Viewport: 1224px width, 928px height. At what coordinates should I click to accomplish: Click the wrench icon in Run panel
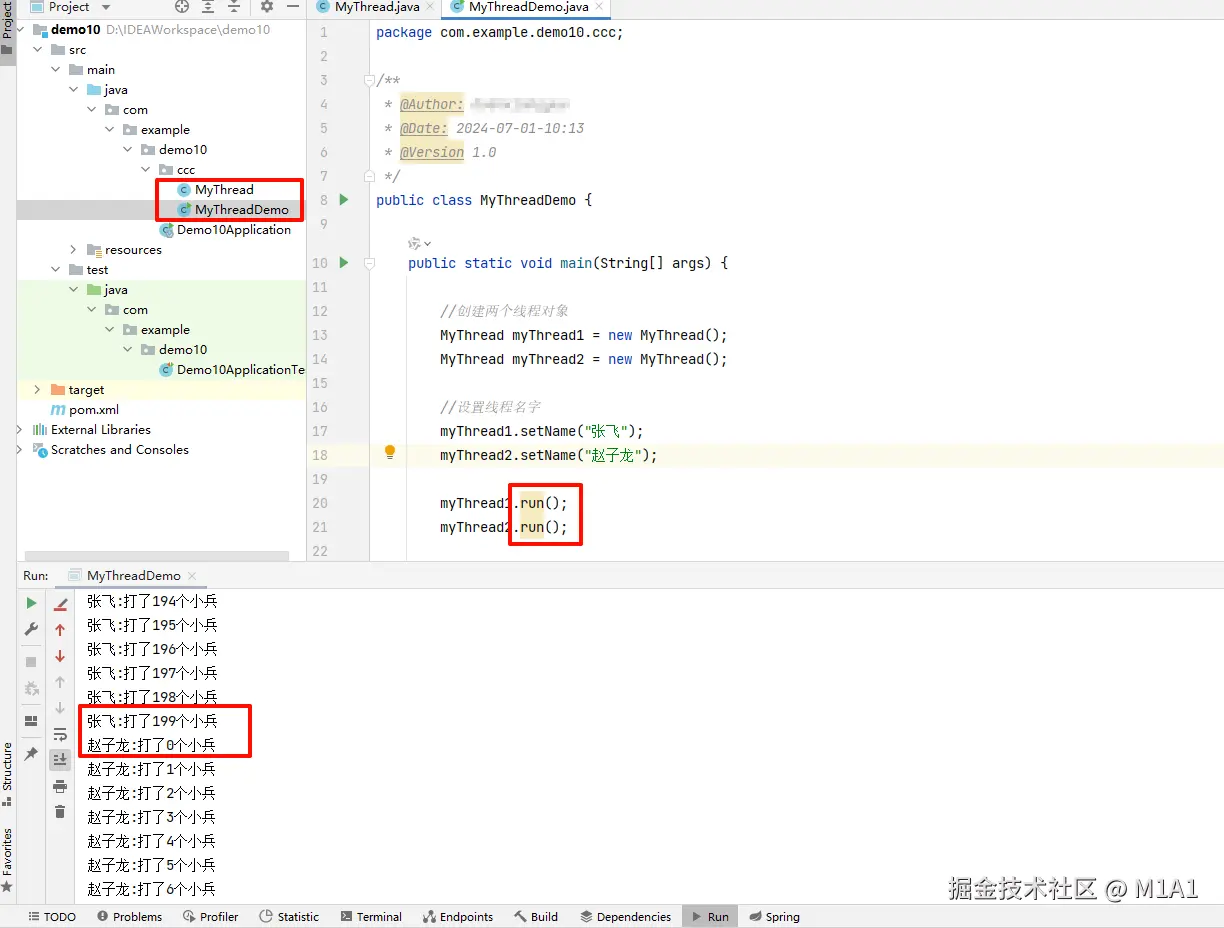click(x=31, y=629)
